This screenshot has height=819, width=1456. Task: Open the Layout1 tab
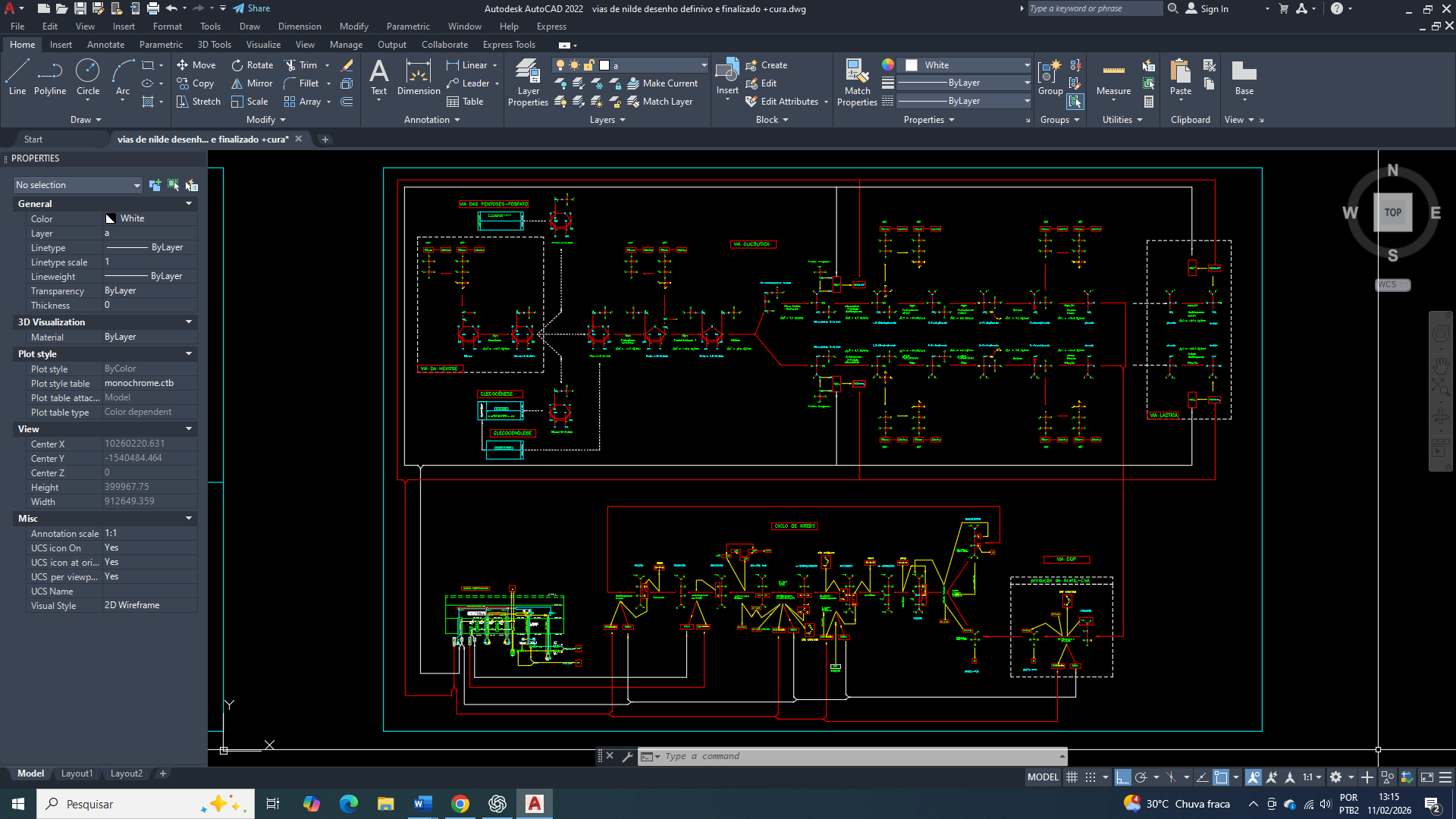click(77, 773)
